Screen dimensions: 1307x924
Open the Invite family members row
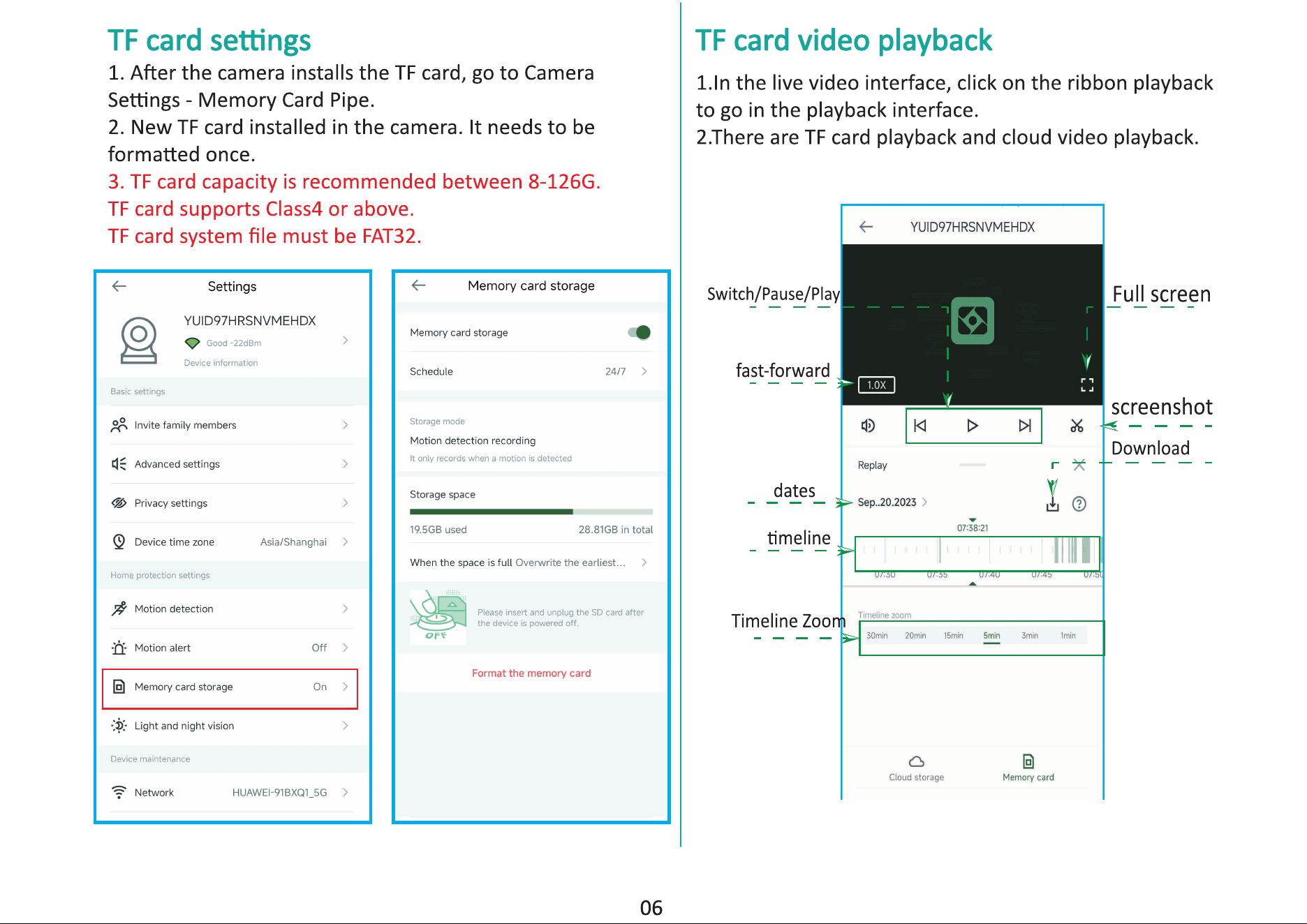click(232, 425)
